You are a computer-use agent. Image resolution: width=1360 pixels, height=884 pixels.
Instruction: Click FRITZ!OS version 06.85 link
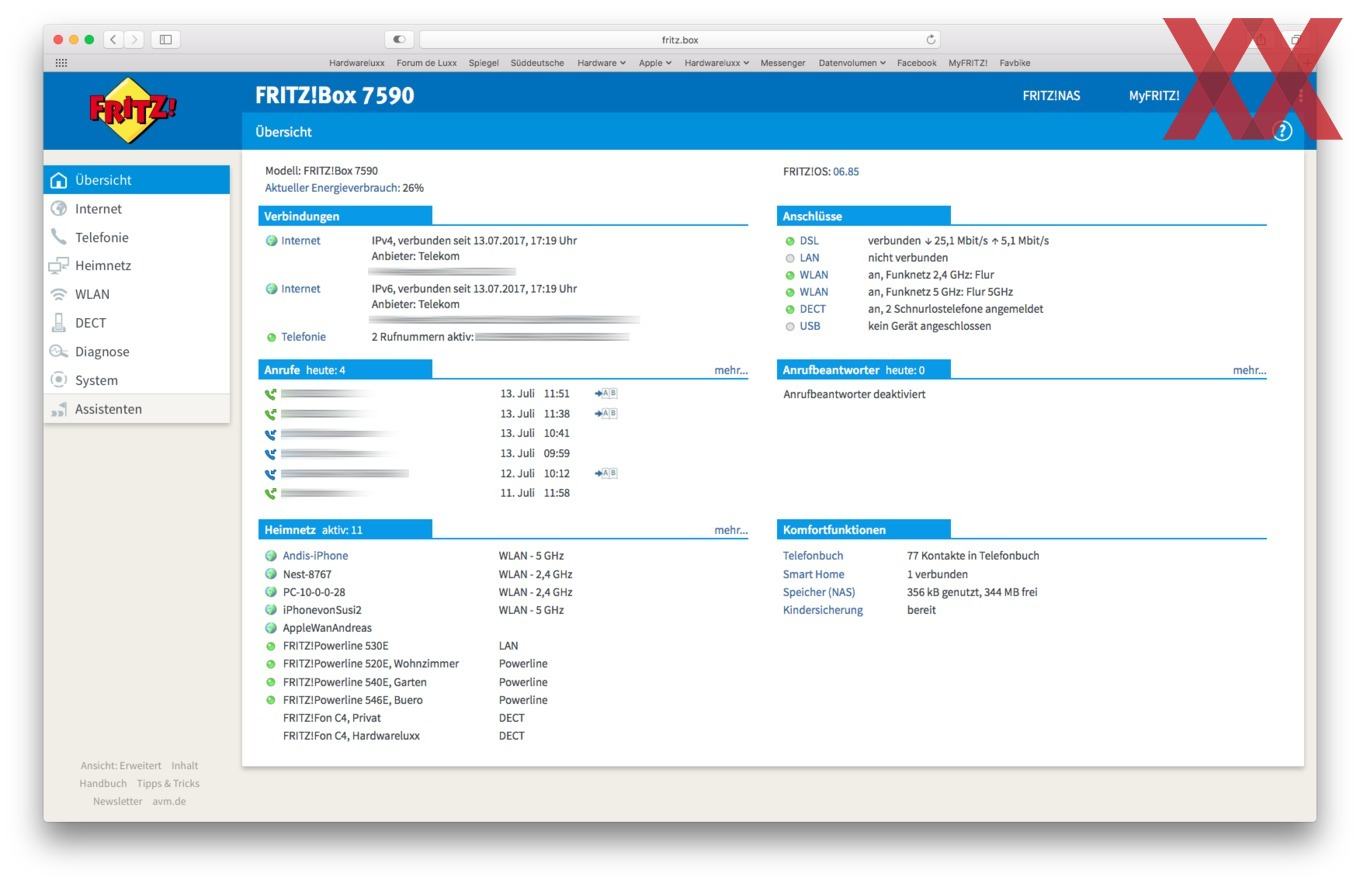click(846, 171)
